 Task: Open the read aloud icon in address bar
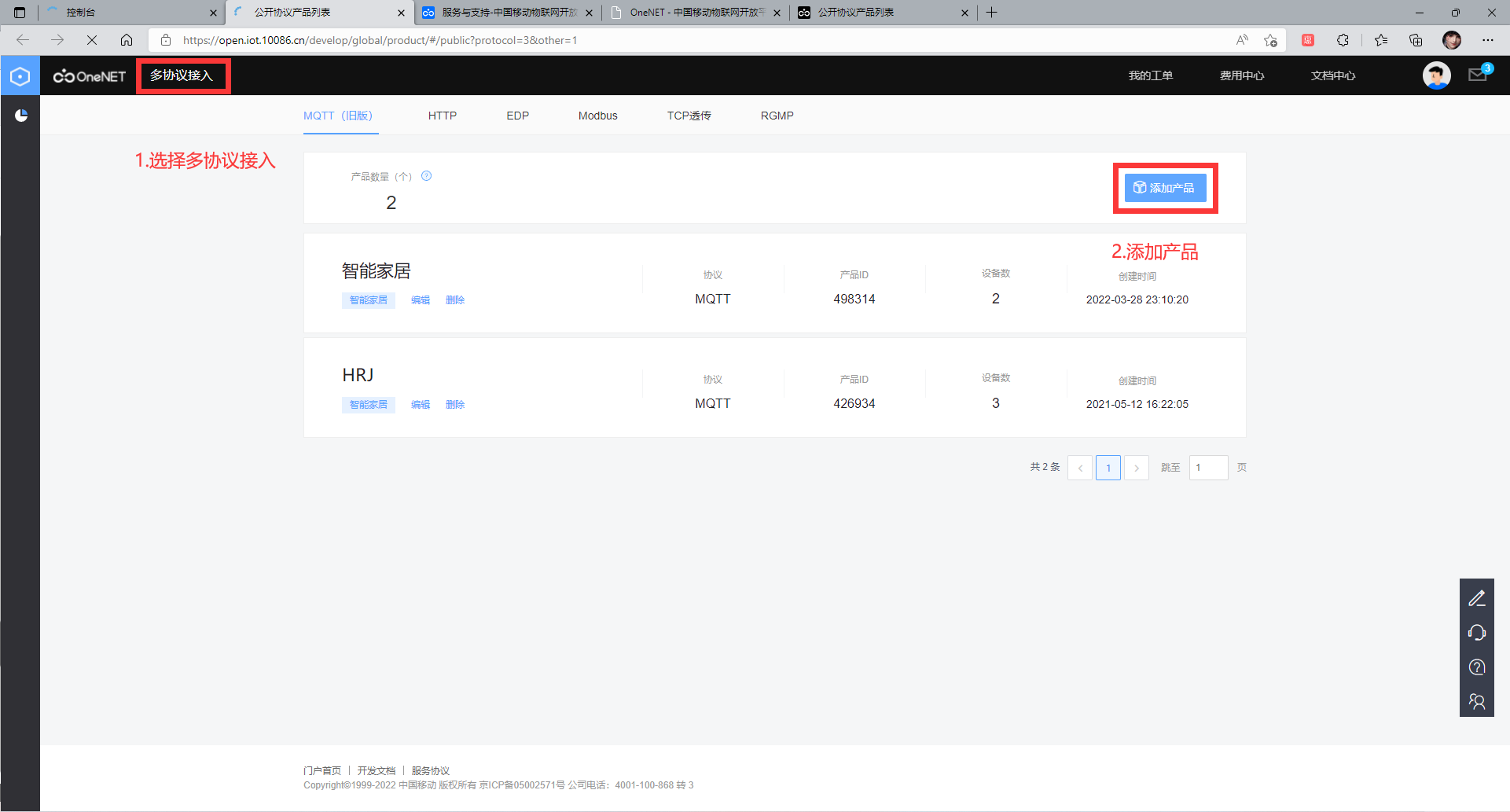(1242, 40)
